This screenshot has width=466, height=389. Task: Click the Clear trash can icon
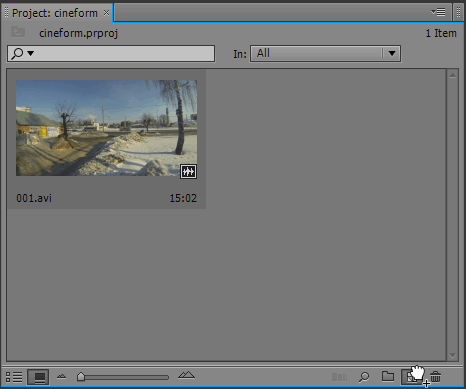[435, 377]
